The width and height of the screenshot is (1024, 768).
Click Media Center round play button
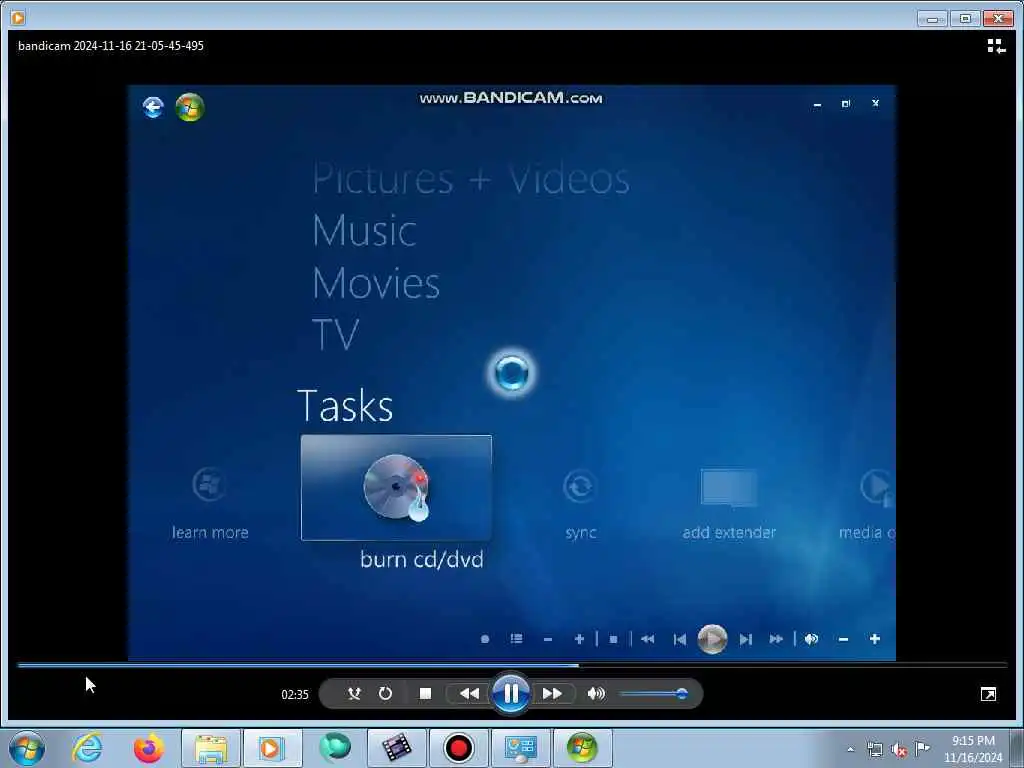pos(712,639)
